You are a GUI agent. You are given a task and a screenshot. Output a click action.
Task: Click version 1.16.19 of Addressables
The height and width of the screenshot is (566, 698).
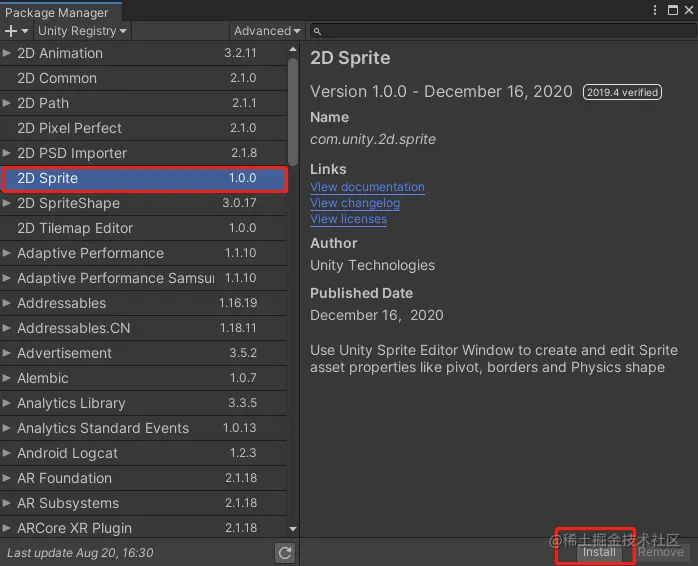point(238,303)
